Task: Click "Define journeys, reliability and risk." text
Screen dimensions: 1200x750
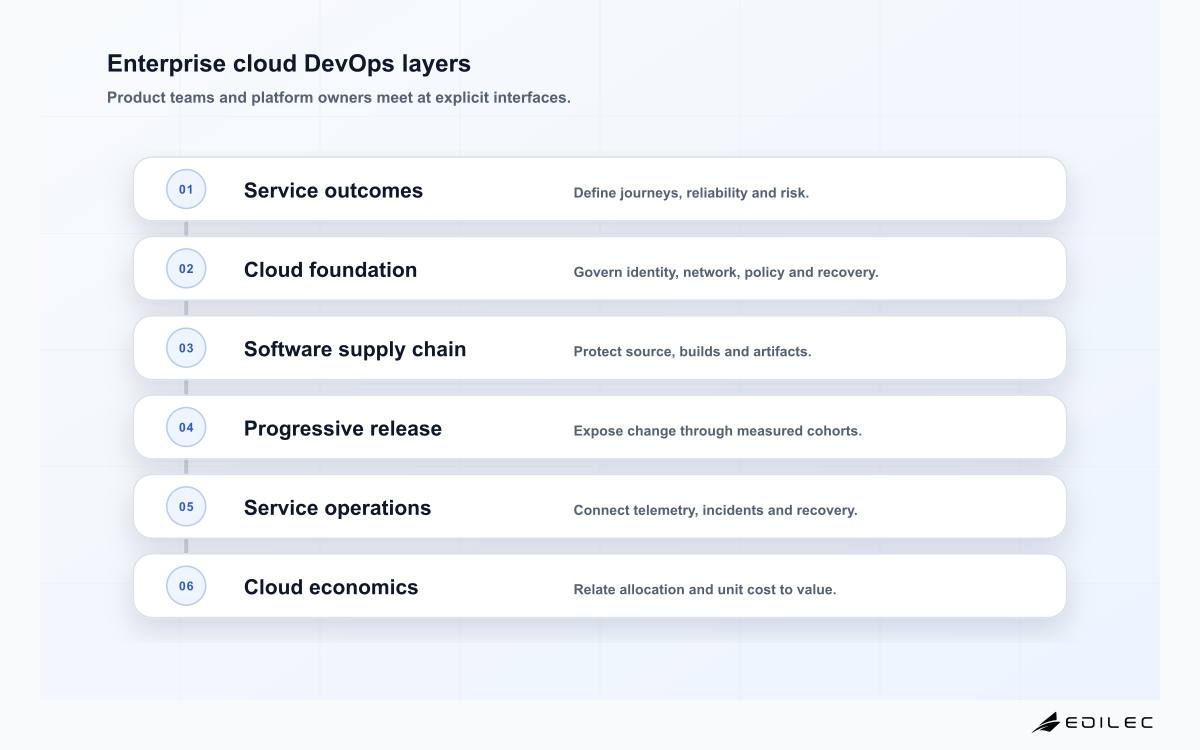Action: click(691, 193)
